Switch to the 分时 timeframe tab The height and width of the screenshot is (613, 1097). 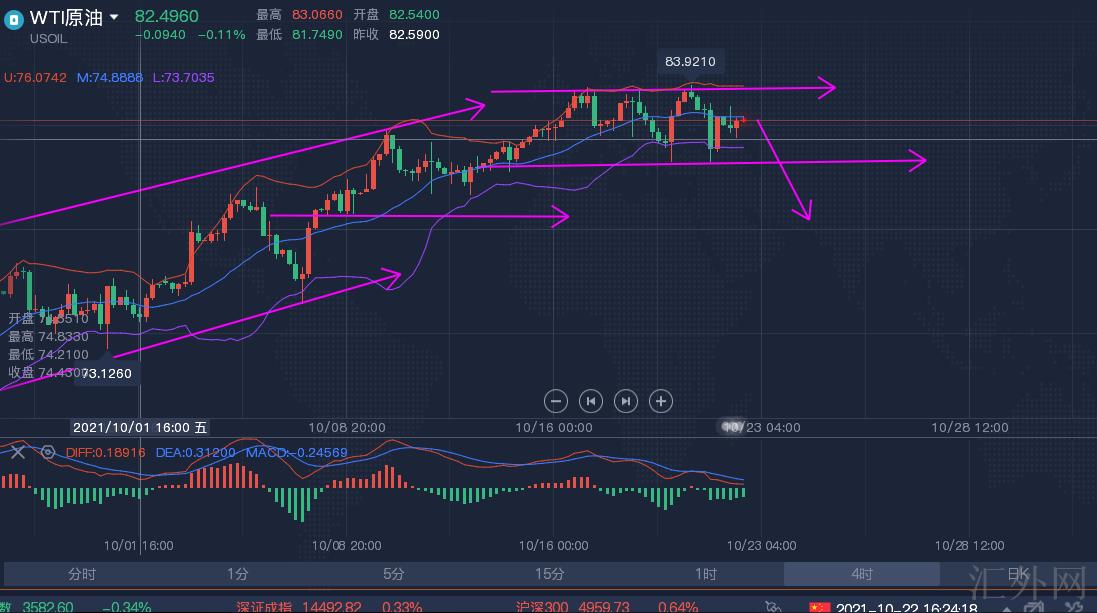(x=82, y=574)
